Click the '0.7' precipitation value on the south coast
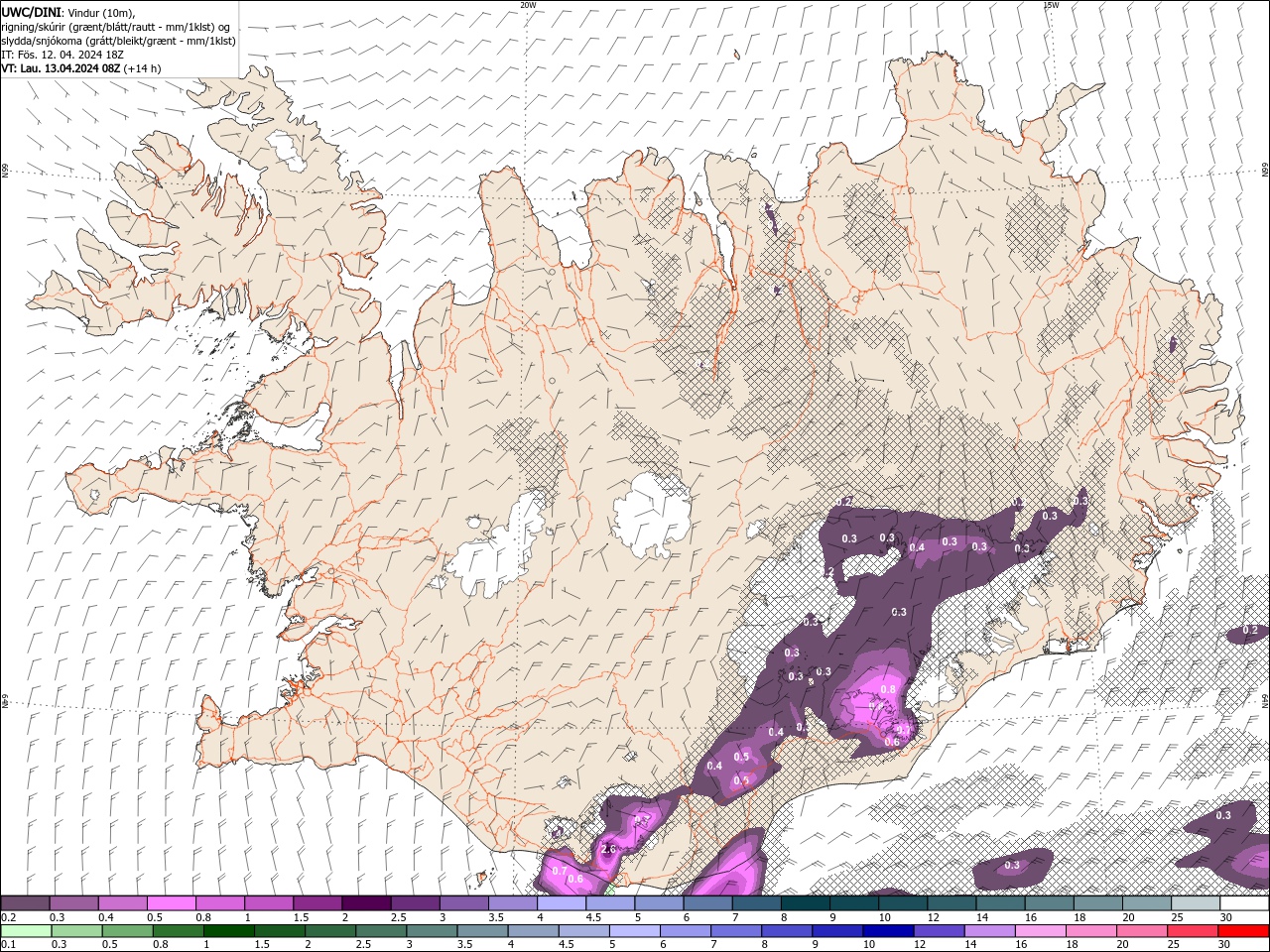1270x952 pixels. (559, 871)
